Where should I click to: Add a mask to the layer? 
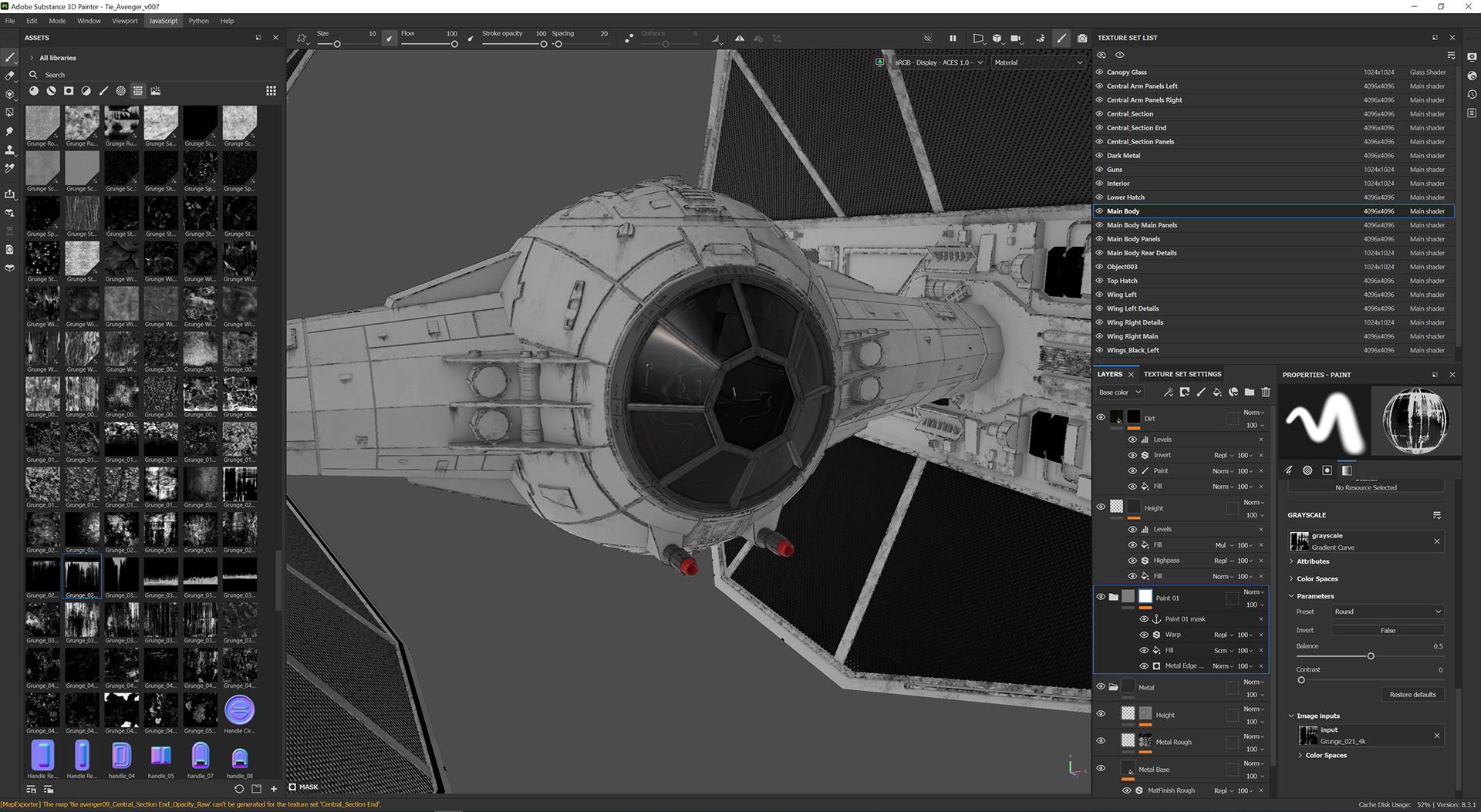[x=1185, y=393]
